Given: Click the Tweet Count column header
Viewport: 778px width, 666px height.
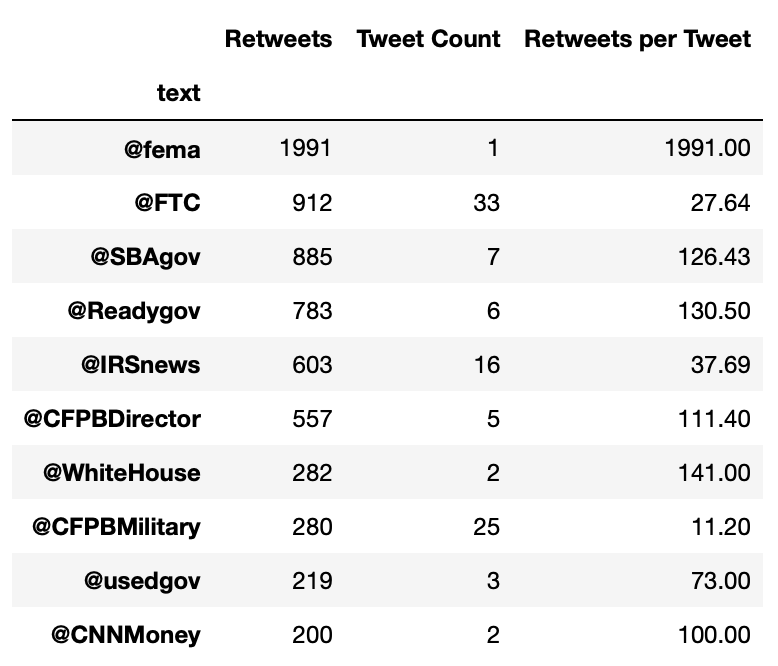Looking at the screenshot, I should coord(428,40).
